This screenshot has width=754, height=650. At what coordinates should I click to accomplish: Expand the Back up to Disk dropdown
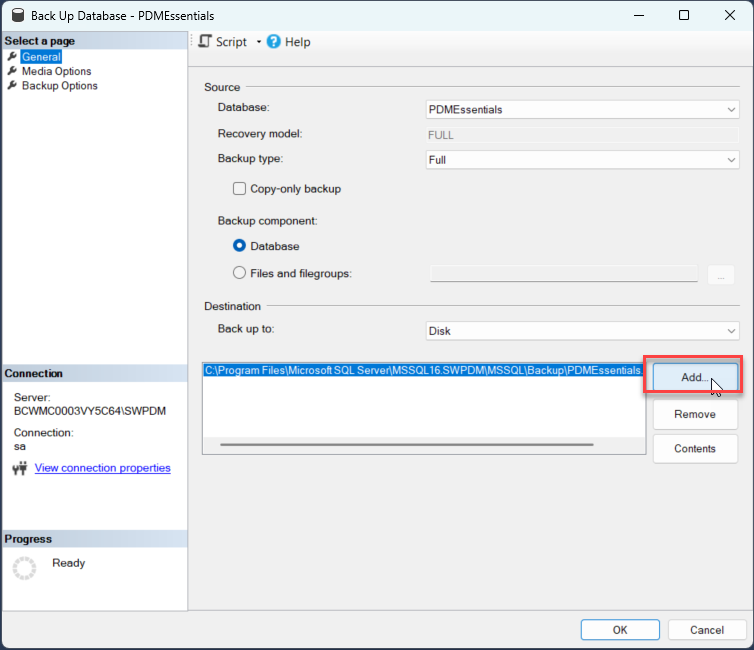[x=582, y=331]
